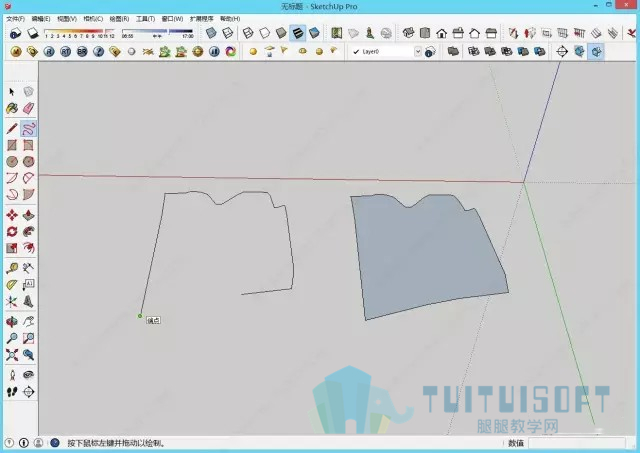Activate the Move tool
Screen dimensions: 640x453
click(12, 215)
